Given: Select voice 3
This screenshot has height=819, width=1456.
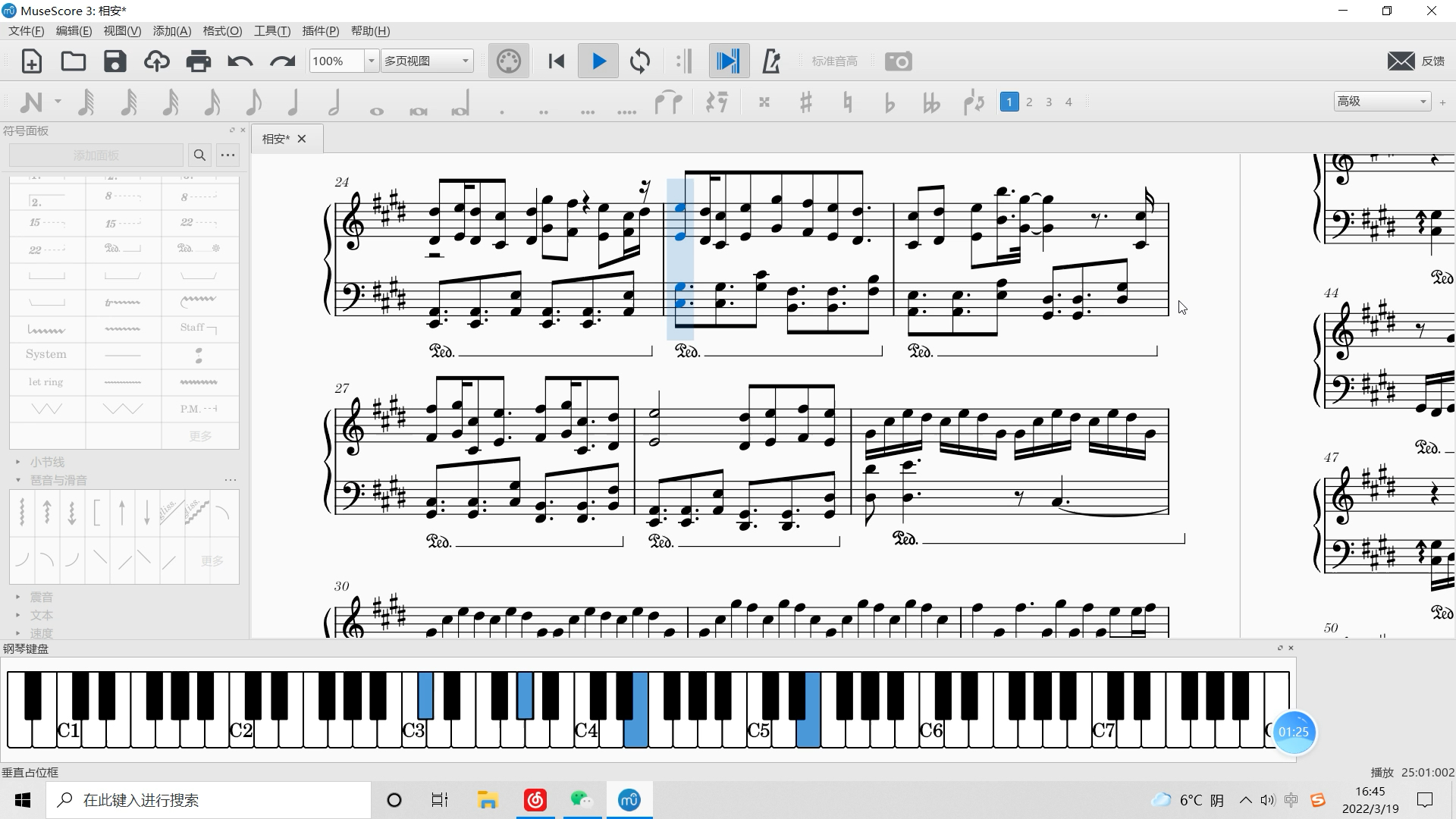Looking at the screenshot, I should [x=1049, y=102].
